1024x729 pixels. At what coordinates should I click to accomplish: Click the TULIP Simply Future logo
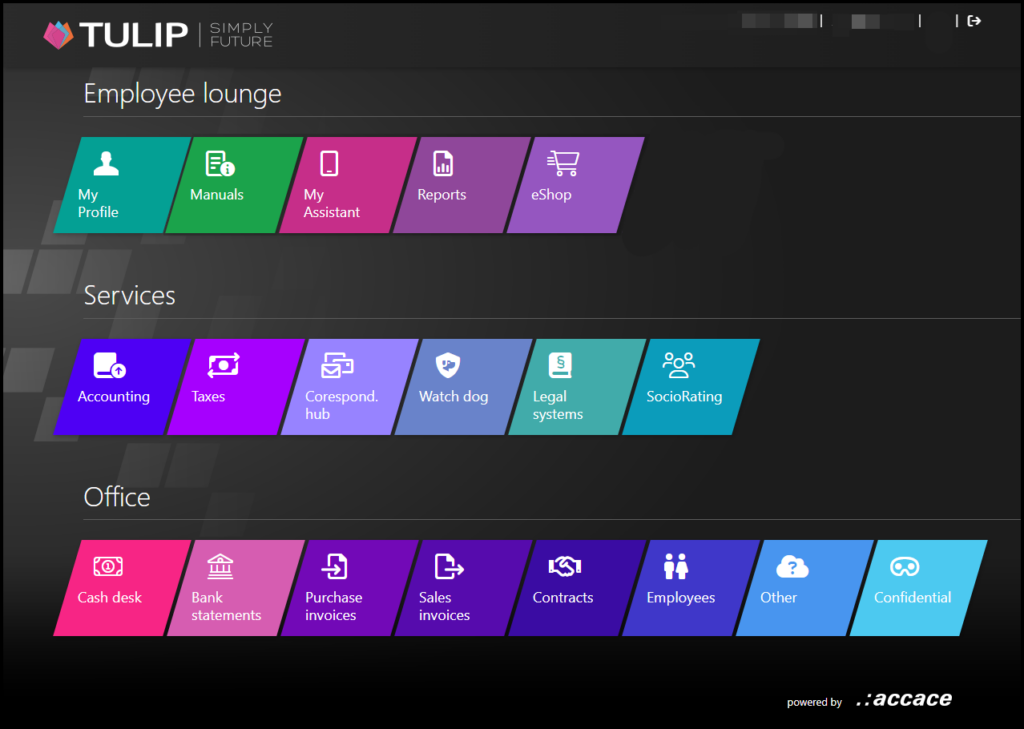[x=158, y=35]
